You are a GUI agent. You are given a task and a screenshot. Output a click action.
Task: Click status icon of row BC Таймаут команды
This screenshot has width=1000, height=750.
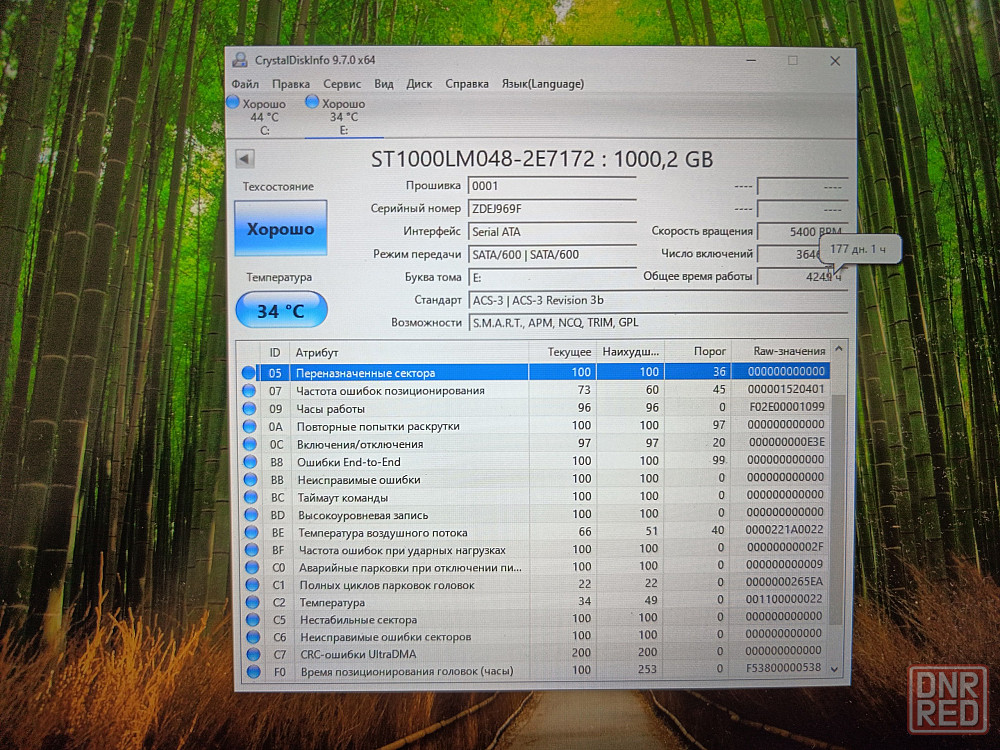[251, 497]
